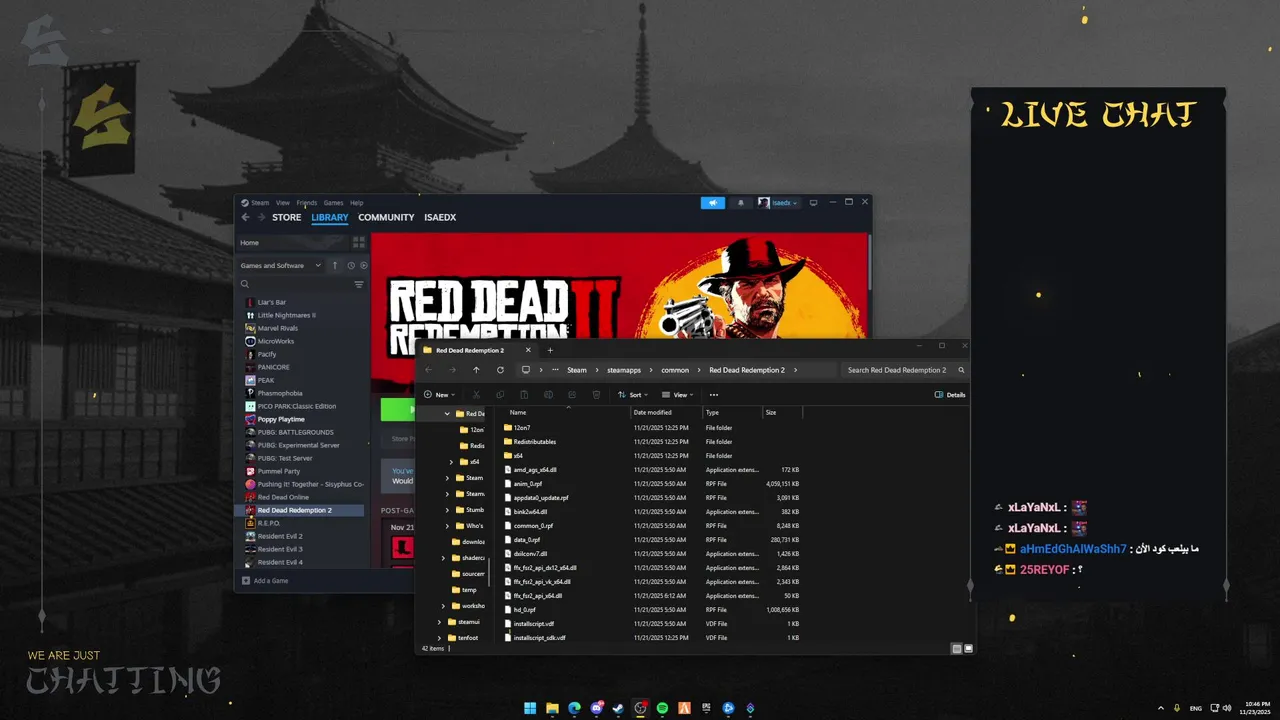Expand Who's folder in navigation tree
1280x720 pixels.
point(447,526)
